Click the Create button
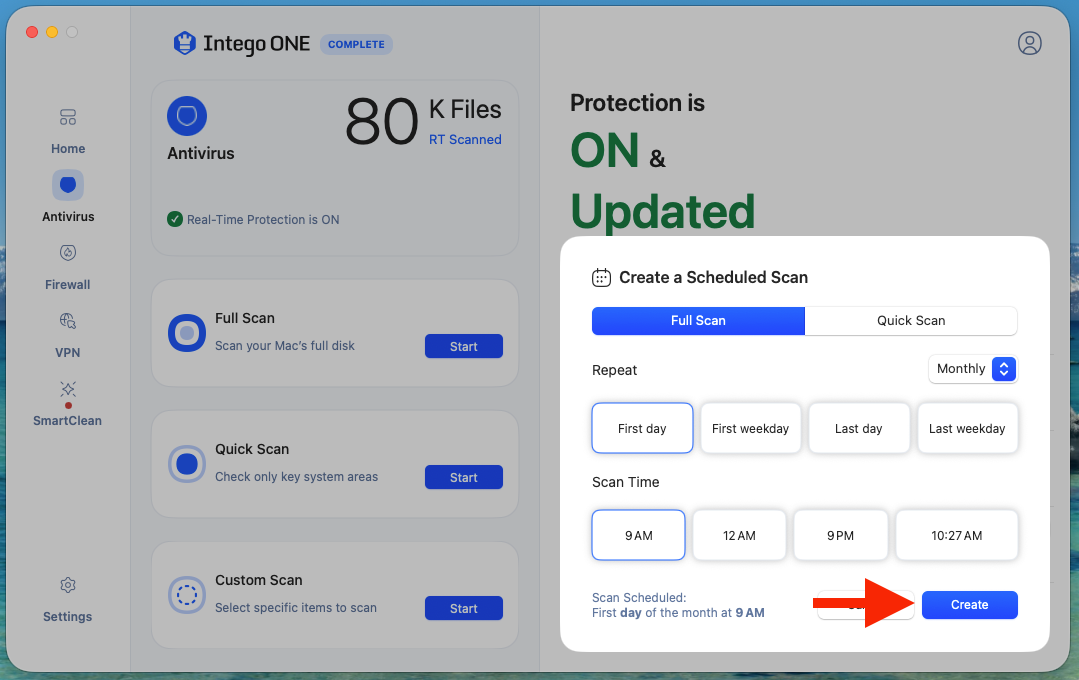Image resolution: width=1079 pixels, height=680 pixels. point(970,605)
